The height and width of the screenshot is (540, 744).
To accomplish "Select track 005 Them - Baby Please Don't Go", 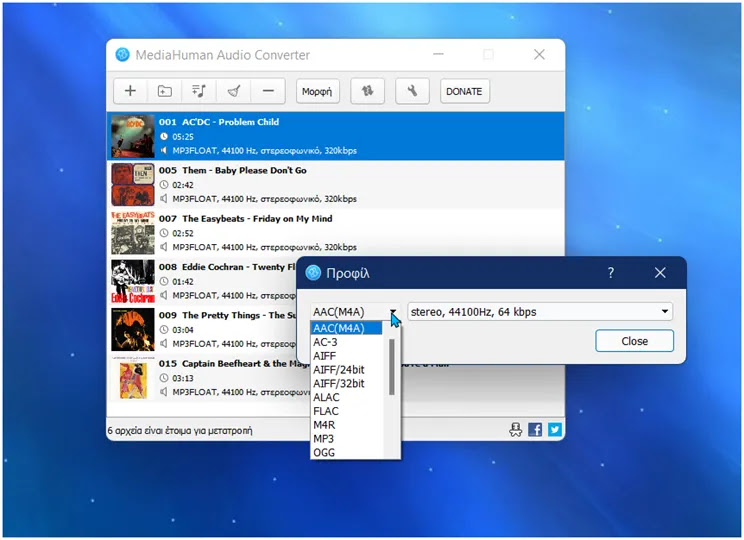I will (335, 185).
